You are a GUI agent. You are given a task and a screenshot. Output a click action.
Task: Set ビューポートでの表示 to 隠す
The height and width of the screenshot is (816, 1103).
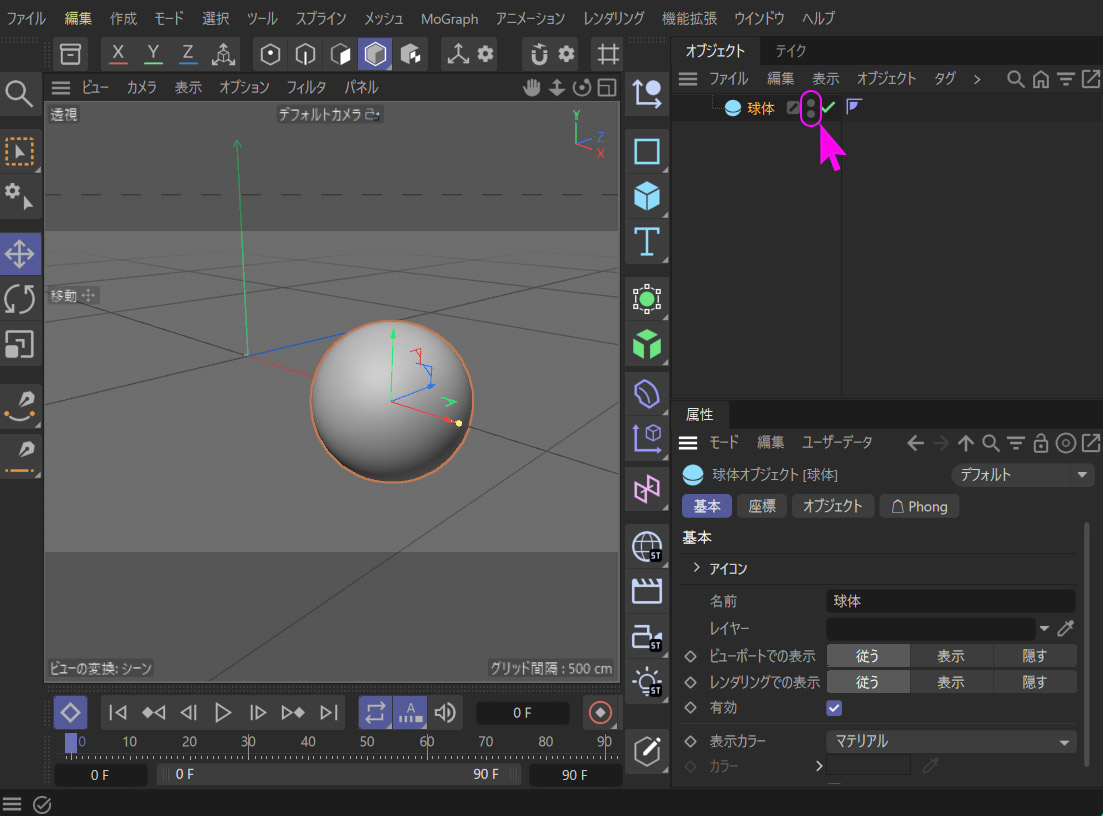(x=1034, y=656)
